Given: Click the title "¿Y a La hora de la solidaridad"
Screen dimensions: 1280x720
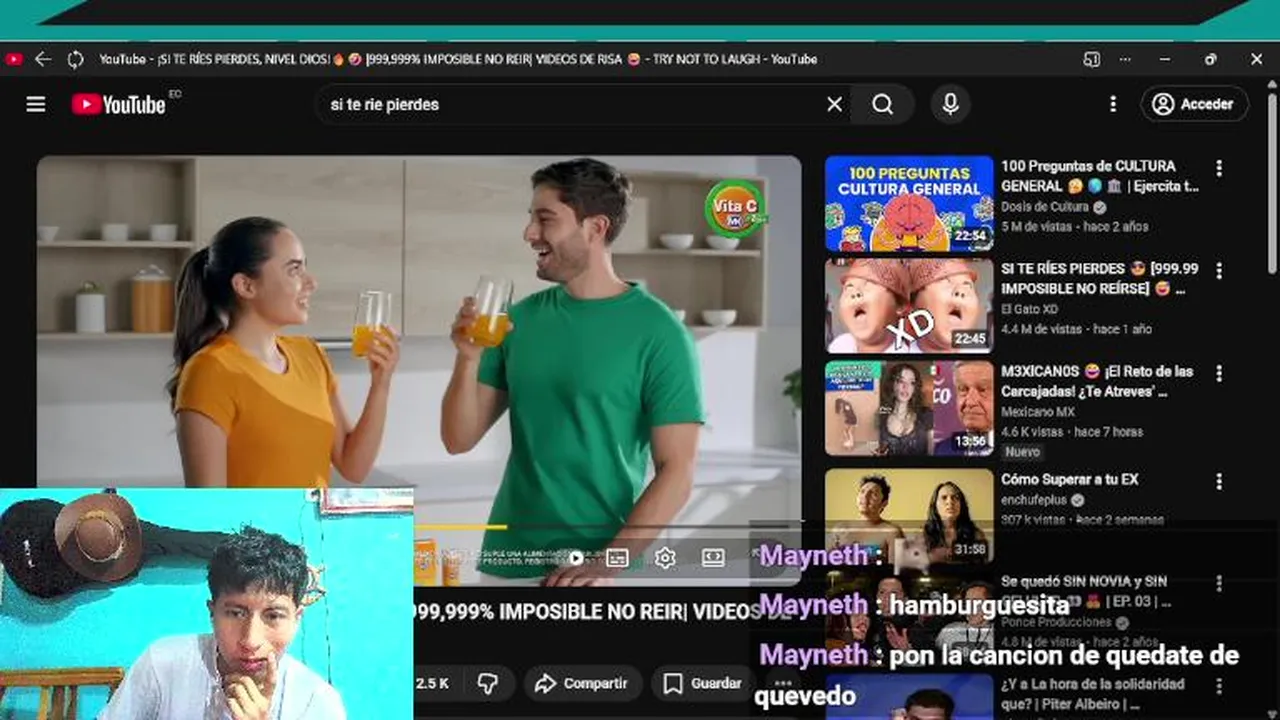Looking at the screenshot, I should 1093,684.
